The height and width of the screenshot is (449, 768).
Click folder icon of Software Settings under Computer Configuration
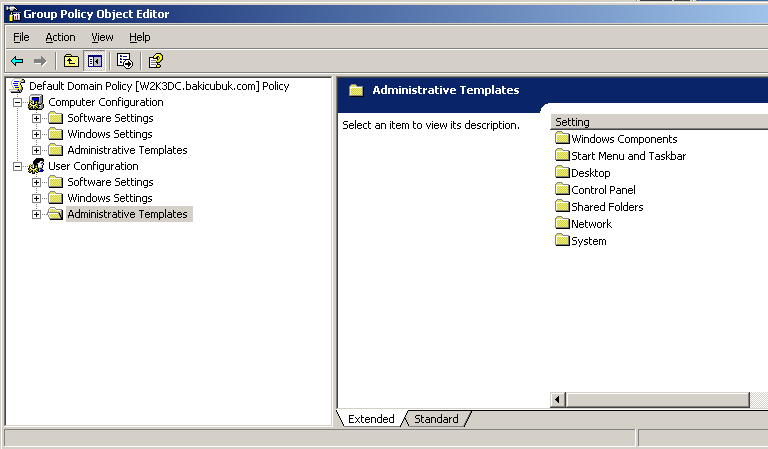coord(56,118)
